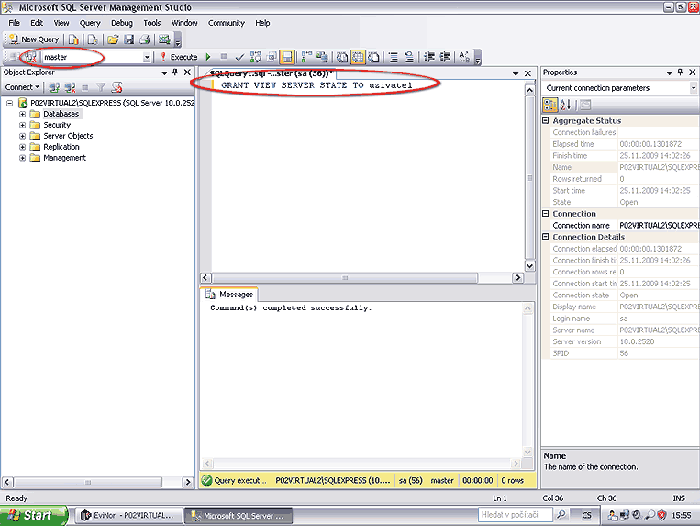Open the master database dropdown
Viewport: 700px width, 526px height.
click(146, 57)
